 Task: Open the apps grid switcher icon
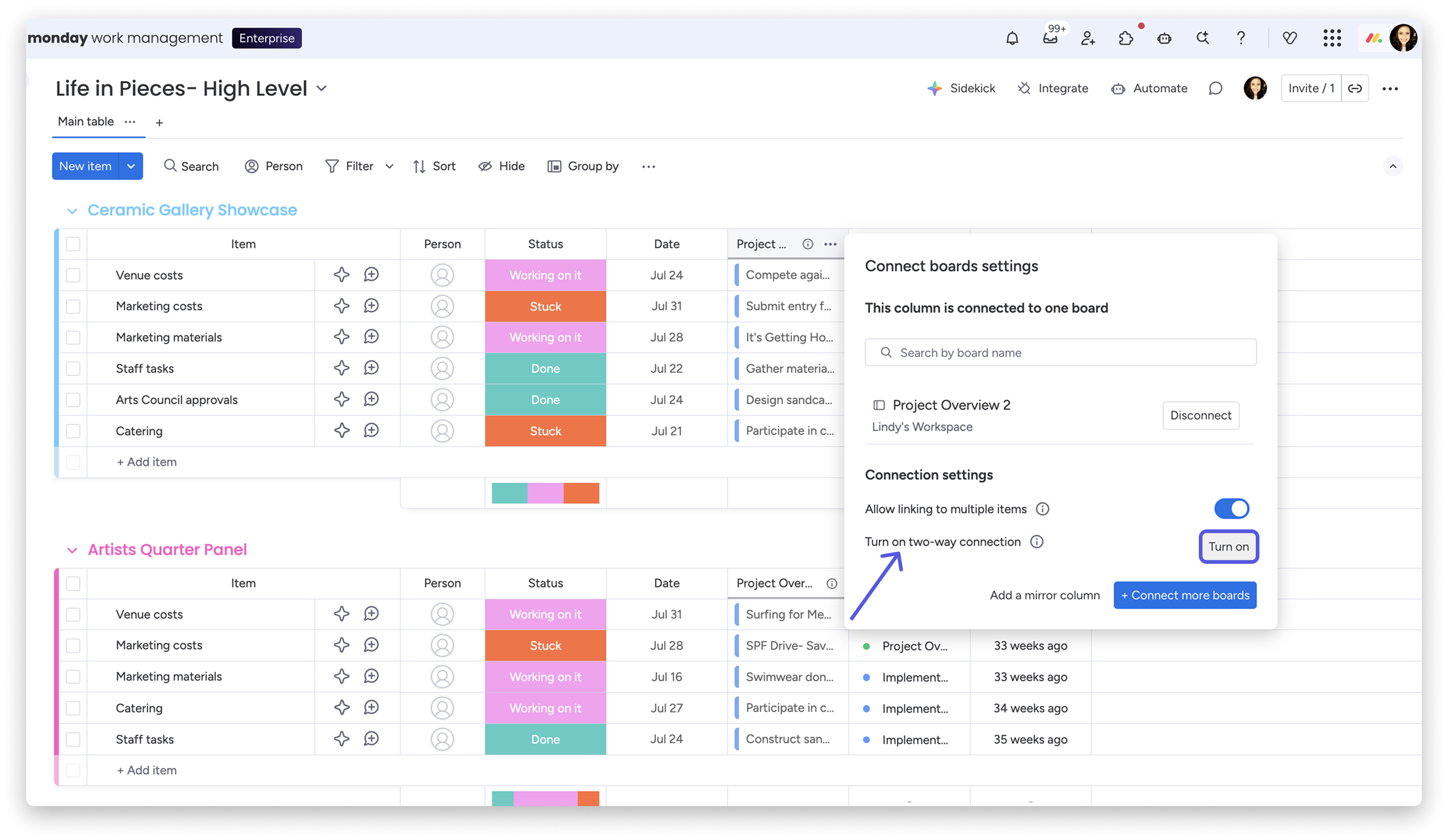pyautogui.click(x=1332, y=39)
